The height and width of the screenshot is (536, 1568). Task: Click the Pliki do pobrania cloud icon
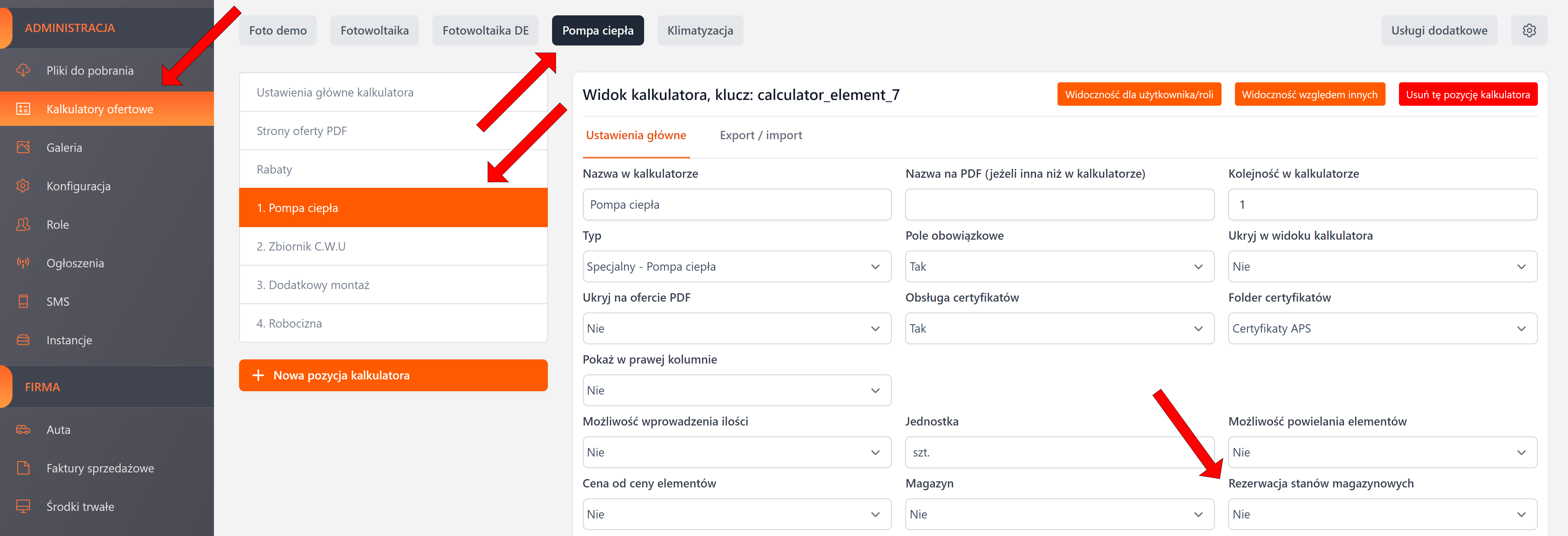click(23, 70)
